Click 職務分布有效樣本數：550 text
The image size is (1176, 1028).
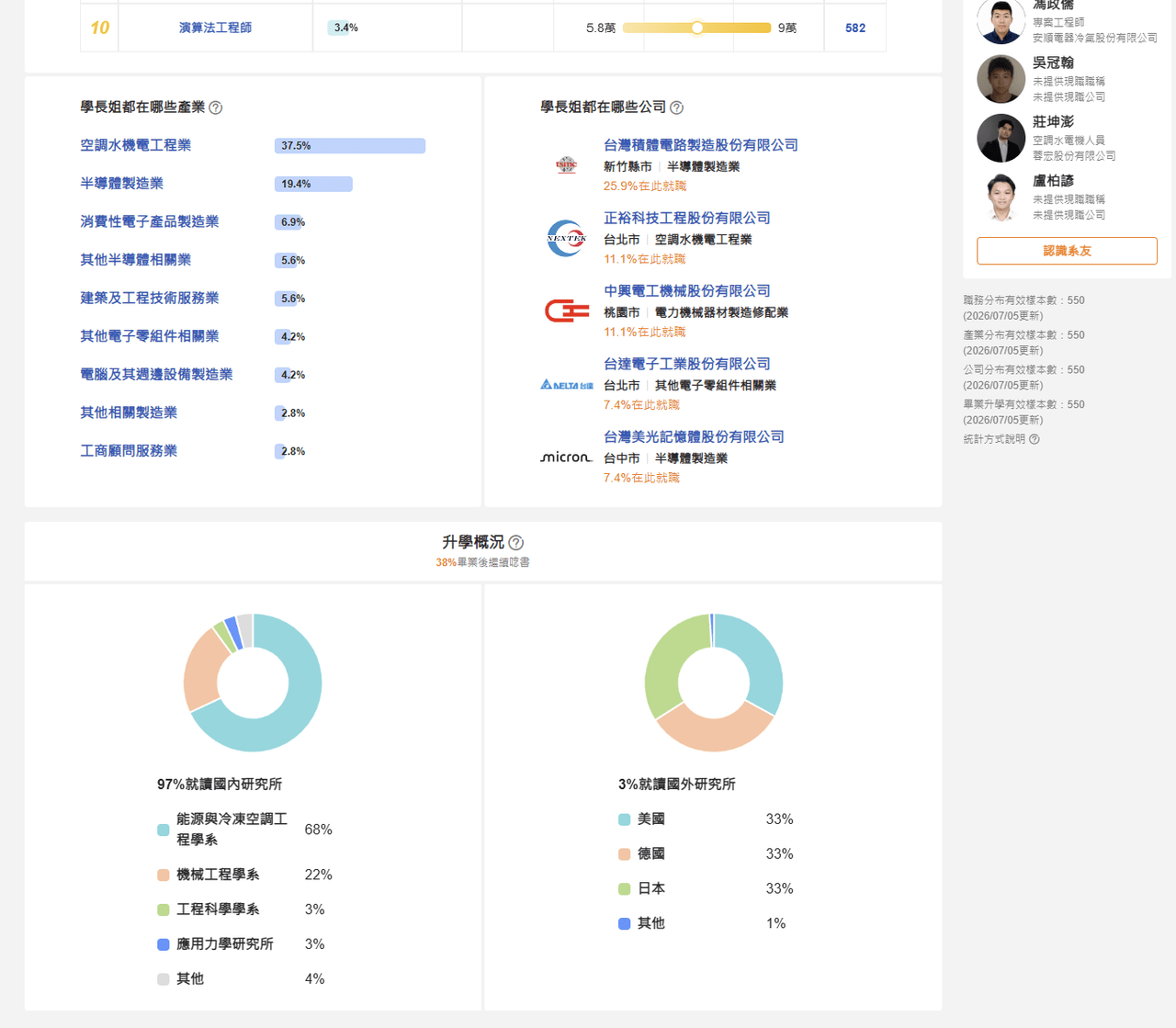point(1023,300)
